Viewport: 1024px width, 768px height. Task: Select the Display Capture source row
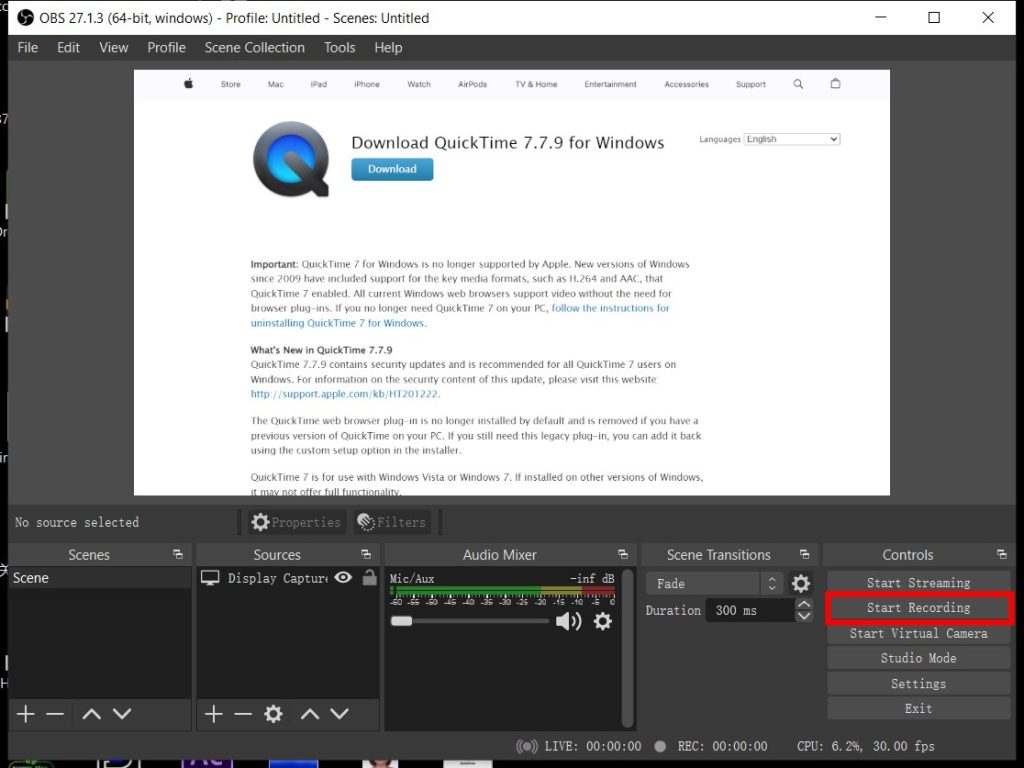(x=288, y=577)
